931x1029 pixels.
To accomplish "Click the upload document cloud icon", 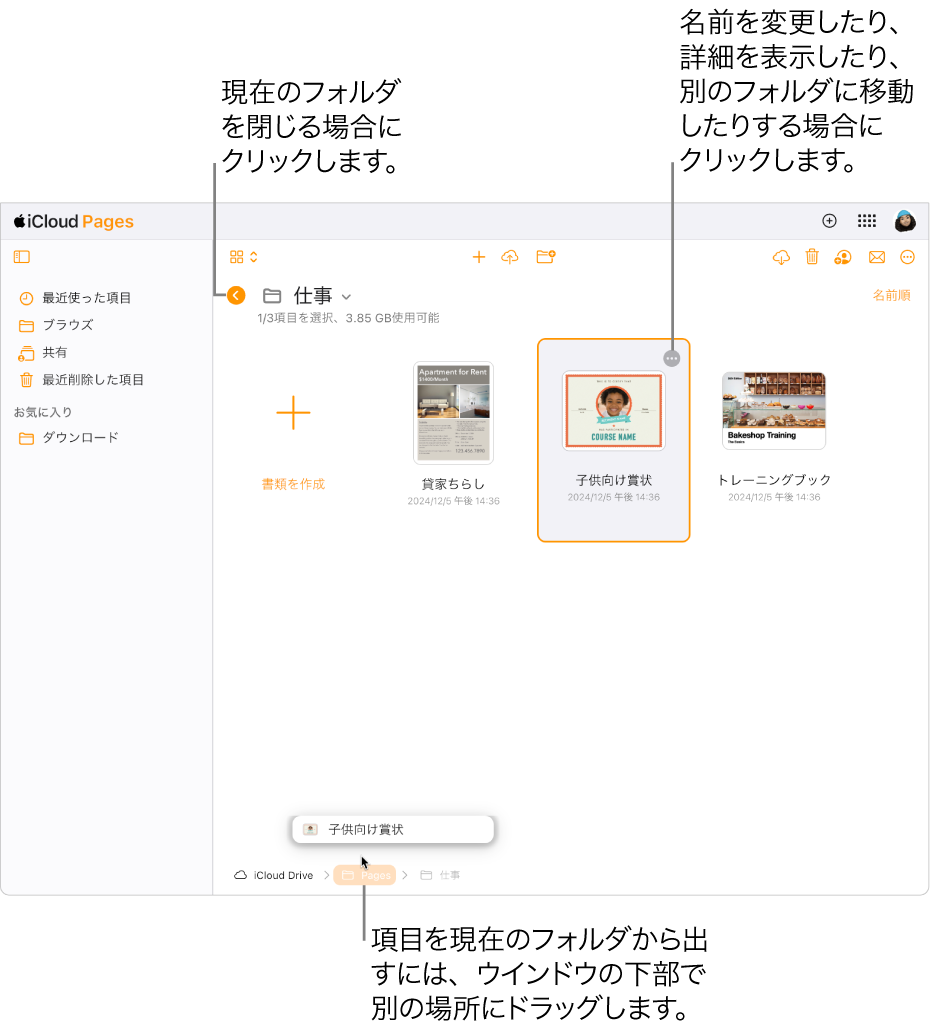I will point(509,257).
